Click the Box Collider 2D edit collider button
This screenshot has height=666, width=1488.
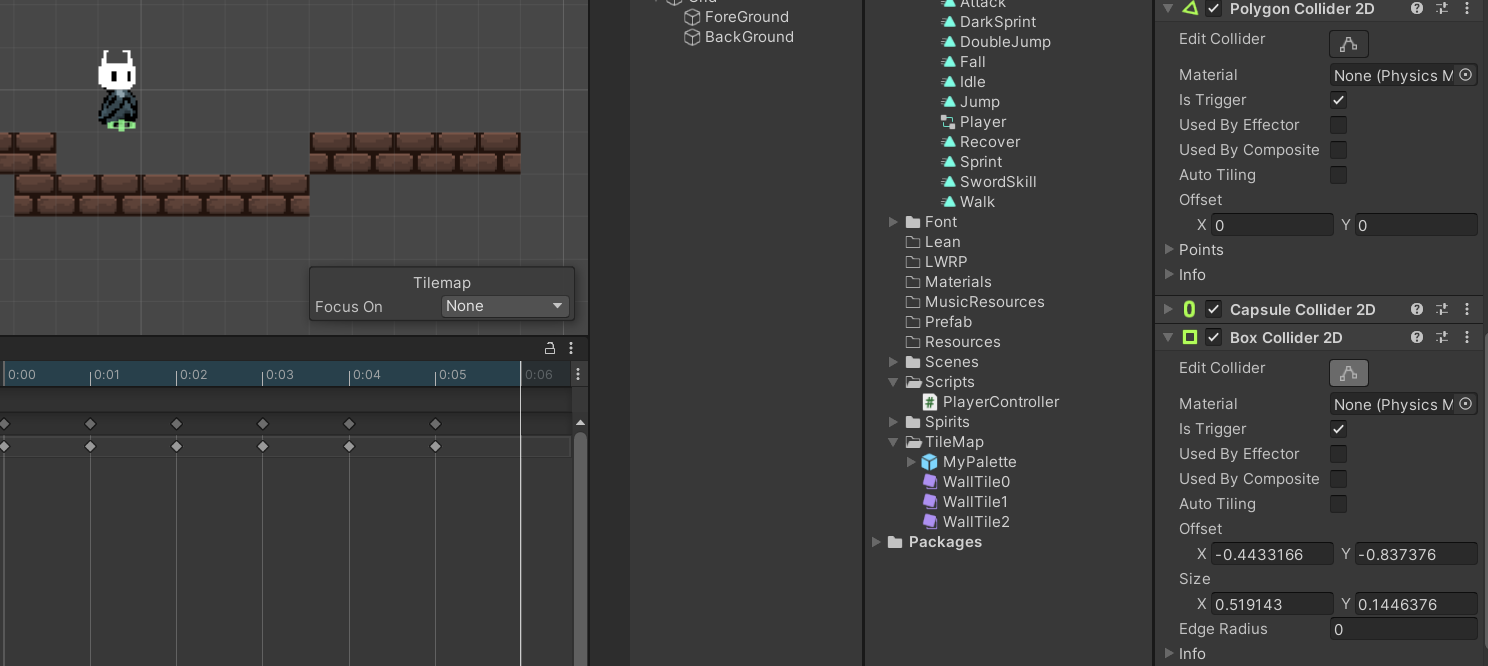(1348, 373)
